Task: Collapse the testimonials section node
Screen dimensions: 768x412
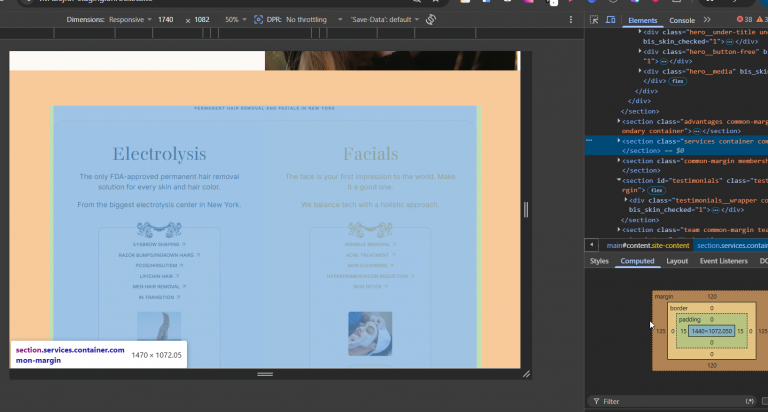Action: [619, 180]
